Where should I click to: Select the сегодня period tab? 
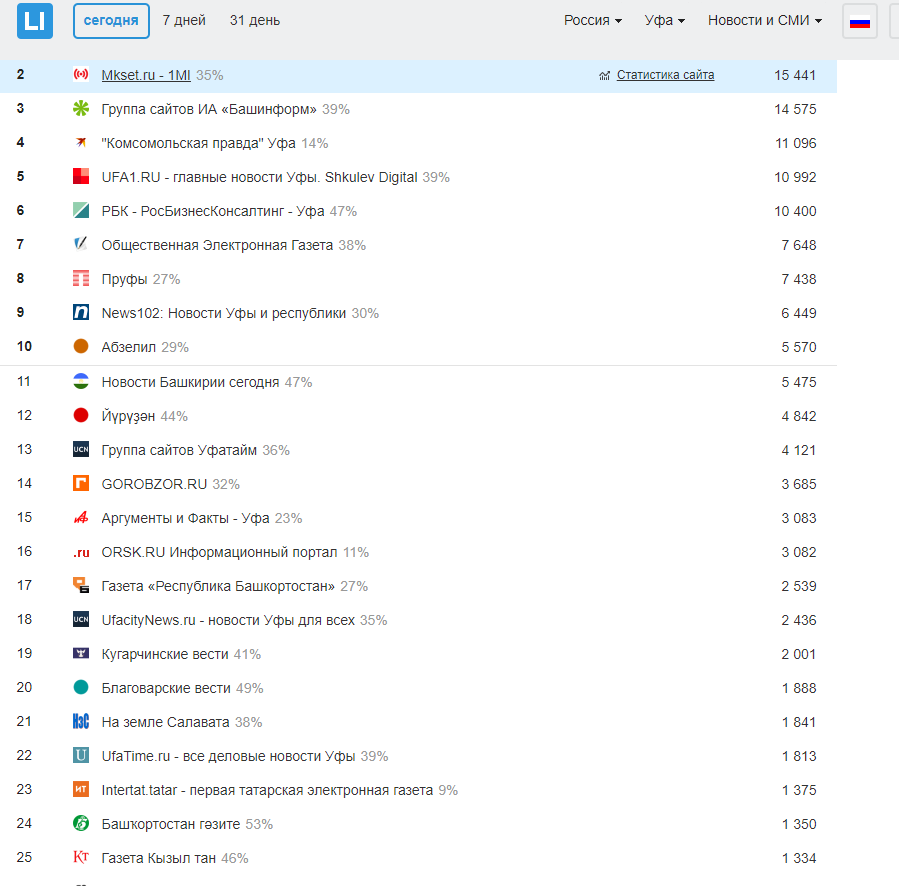(111, 21)
